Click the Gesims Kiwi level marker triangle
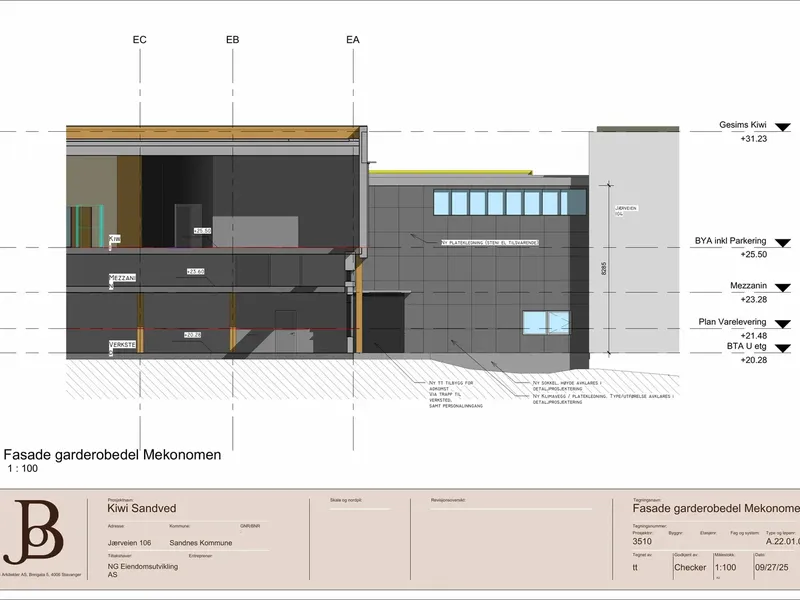Screen dimensions: 800x600 (x=782, y=127)
